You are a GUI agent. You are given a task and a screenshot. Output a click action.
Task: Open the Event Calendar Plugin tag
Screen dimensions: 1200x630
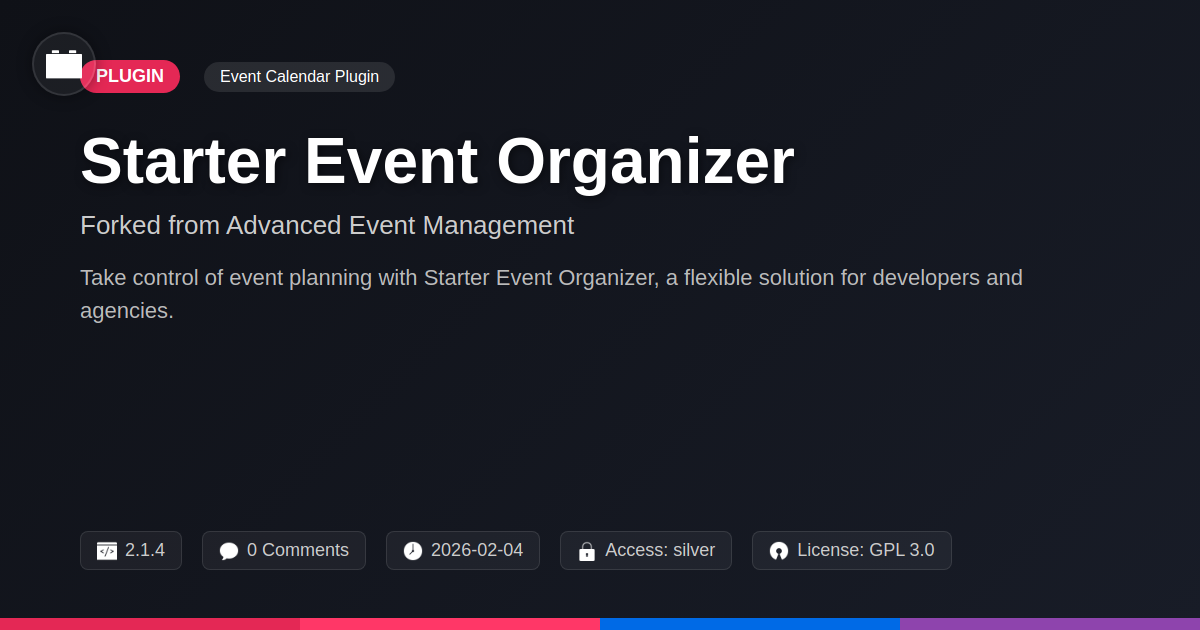tap(299, 77)
